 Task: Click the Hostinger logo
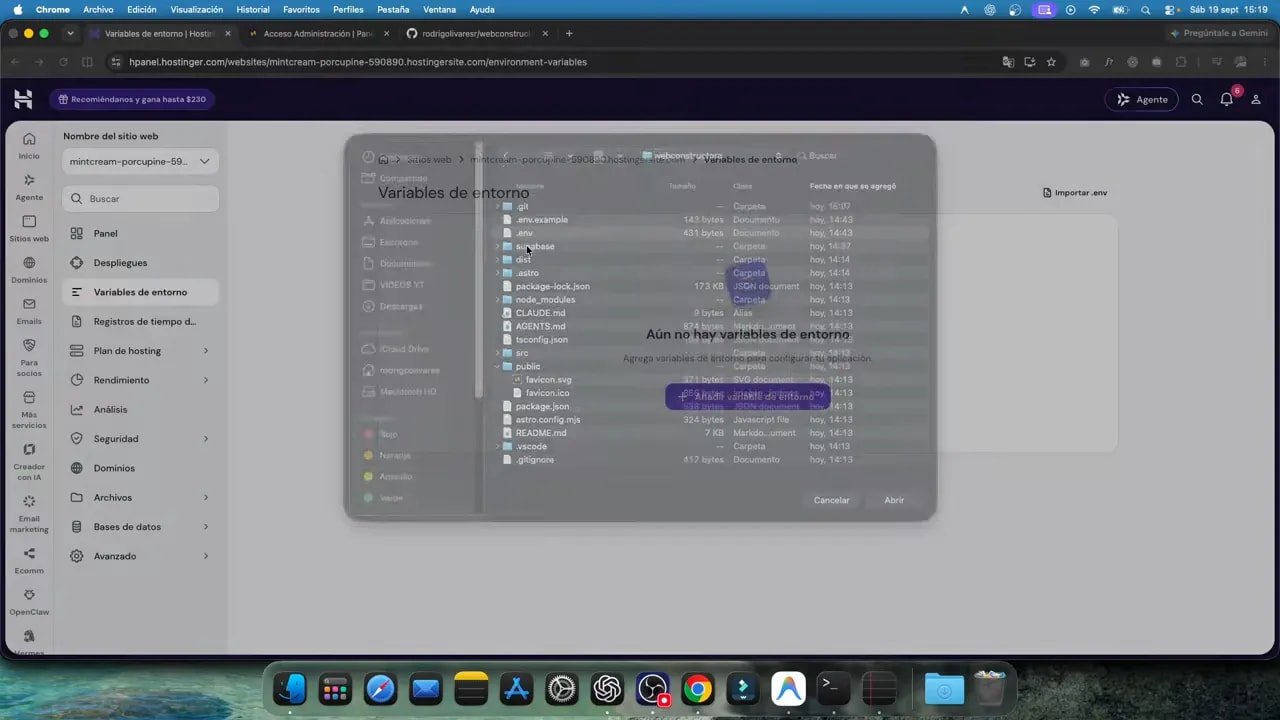[23, 99]
